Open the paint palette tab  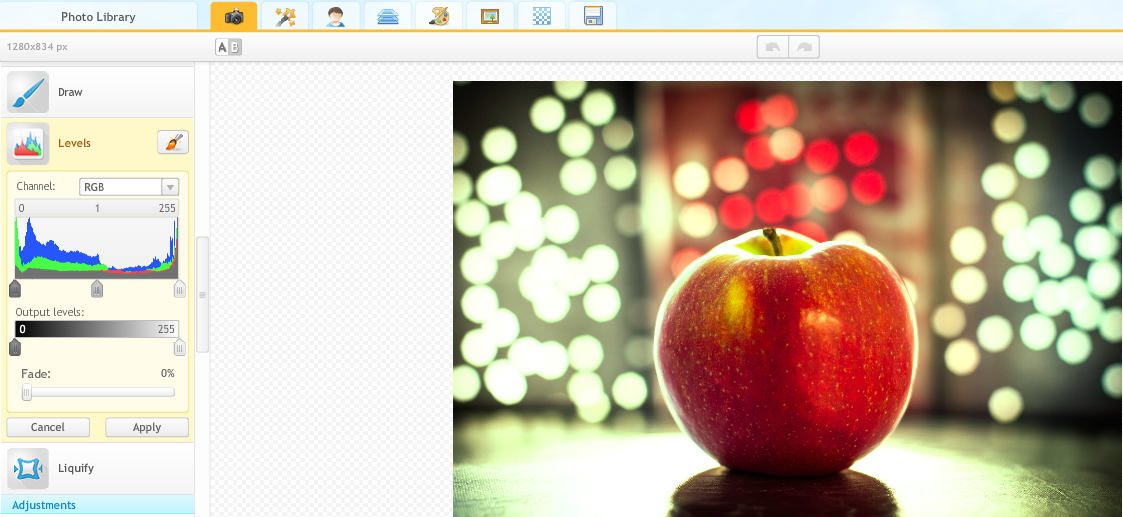[x=438, y=16]
